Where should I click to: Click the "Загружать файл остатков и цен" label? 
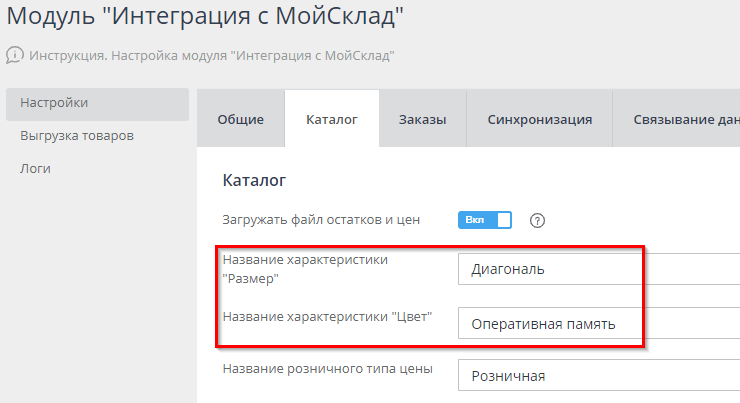pyautogui.click(x=320, y=219)
